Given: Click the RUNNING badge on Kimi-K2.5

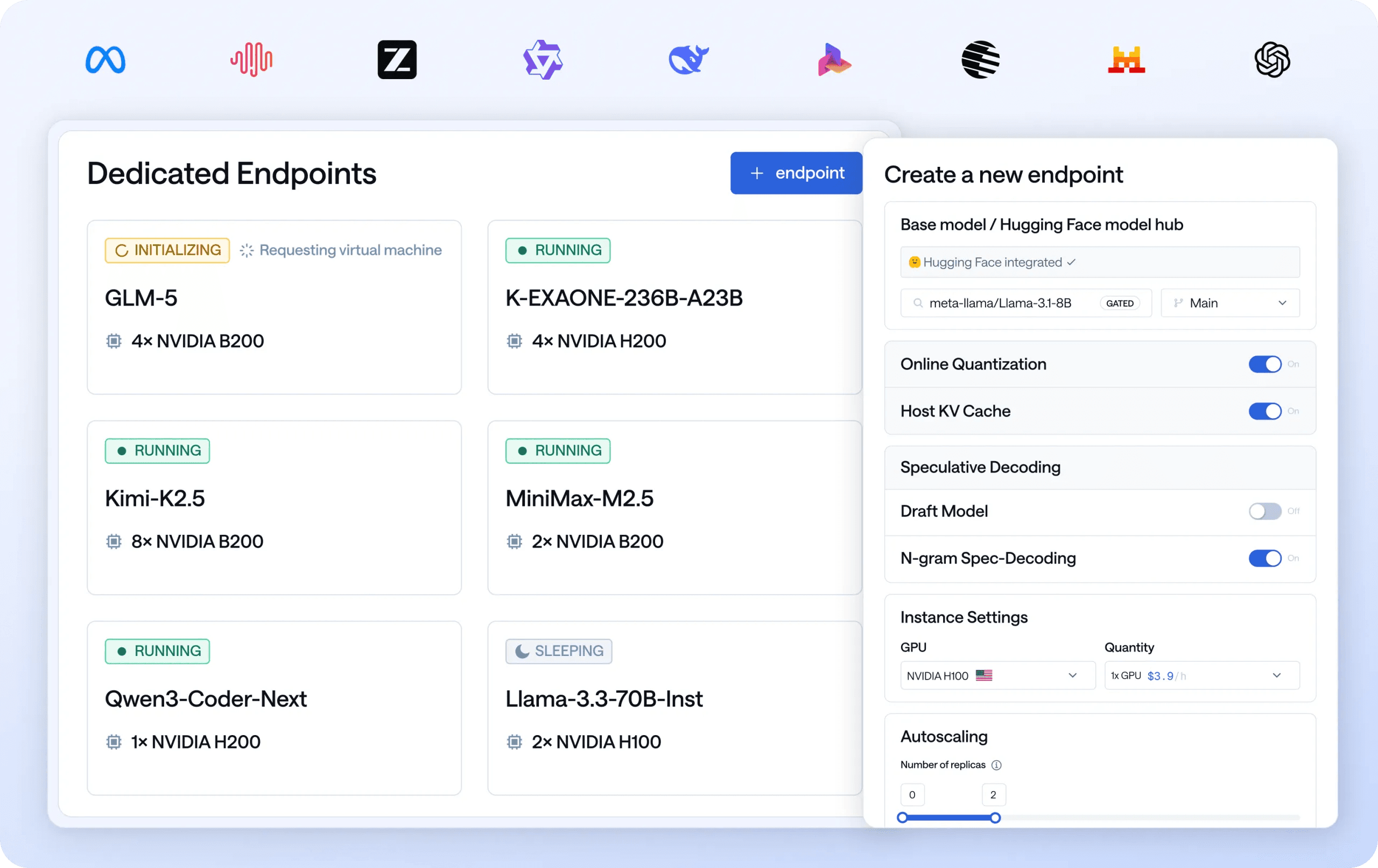Looking at the screenshot, I should click(157, 451).
